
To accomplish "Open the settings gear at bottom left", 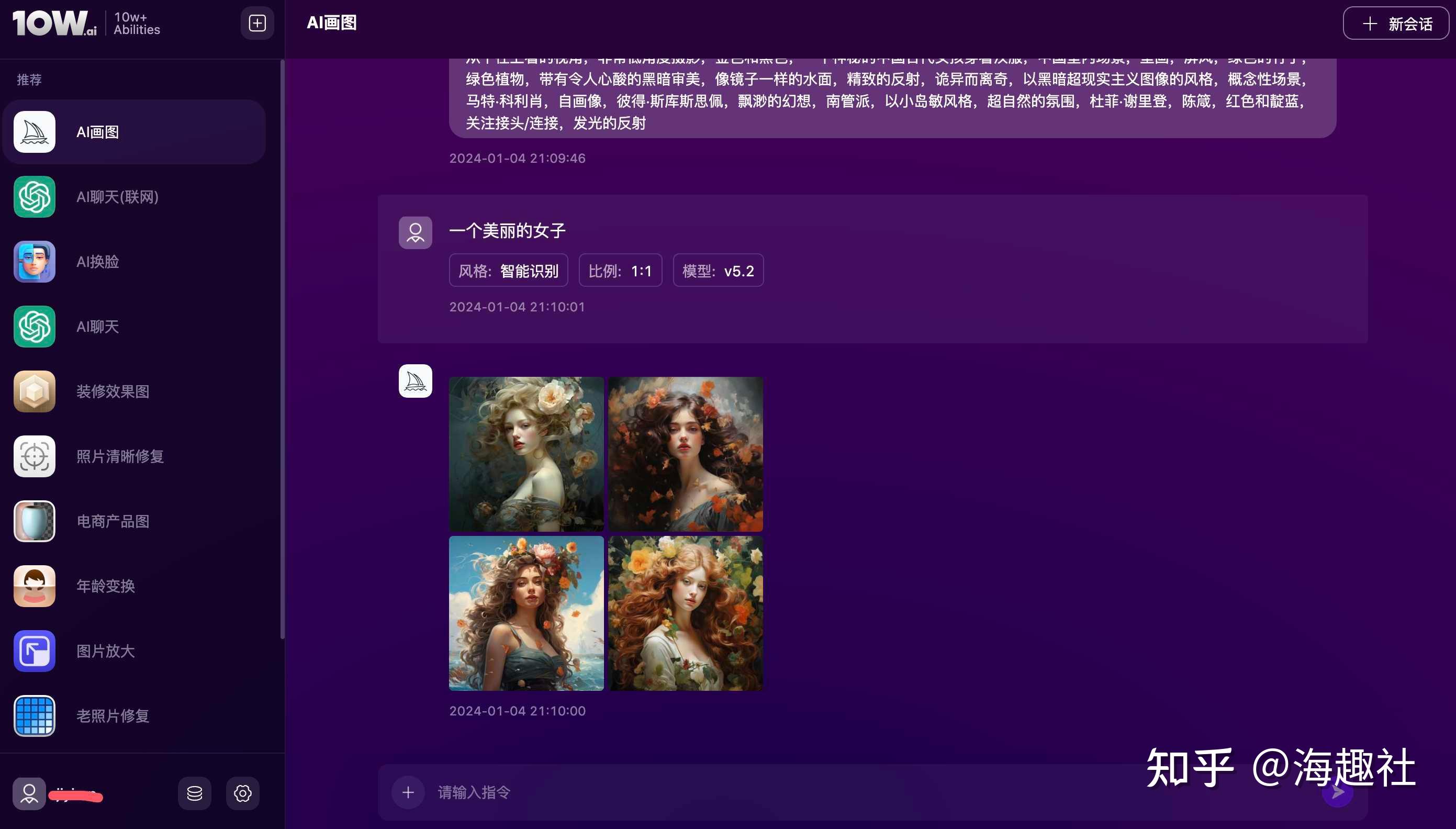I will [x=242, y=792].
